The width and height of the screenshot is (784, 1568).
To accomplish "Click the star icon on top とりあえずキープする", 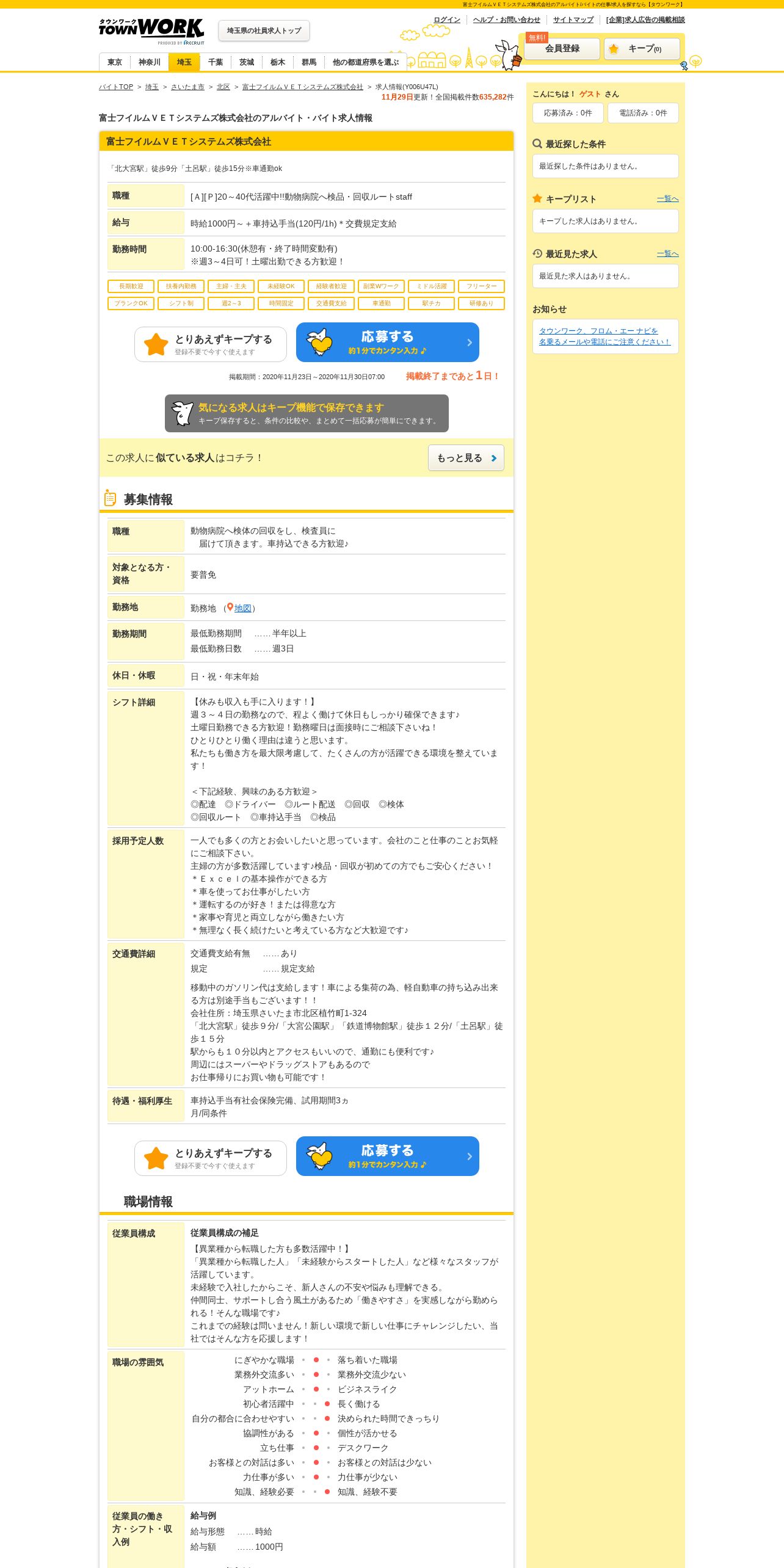I will click(156, 344).
